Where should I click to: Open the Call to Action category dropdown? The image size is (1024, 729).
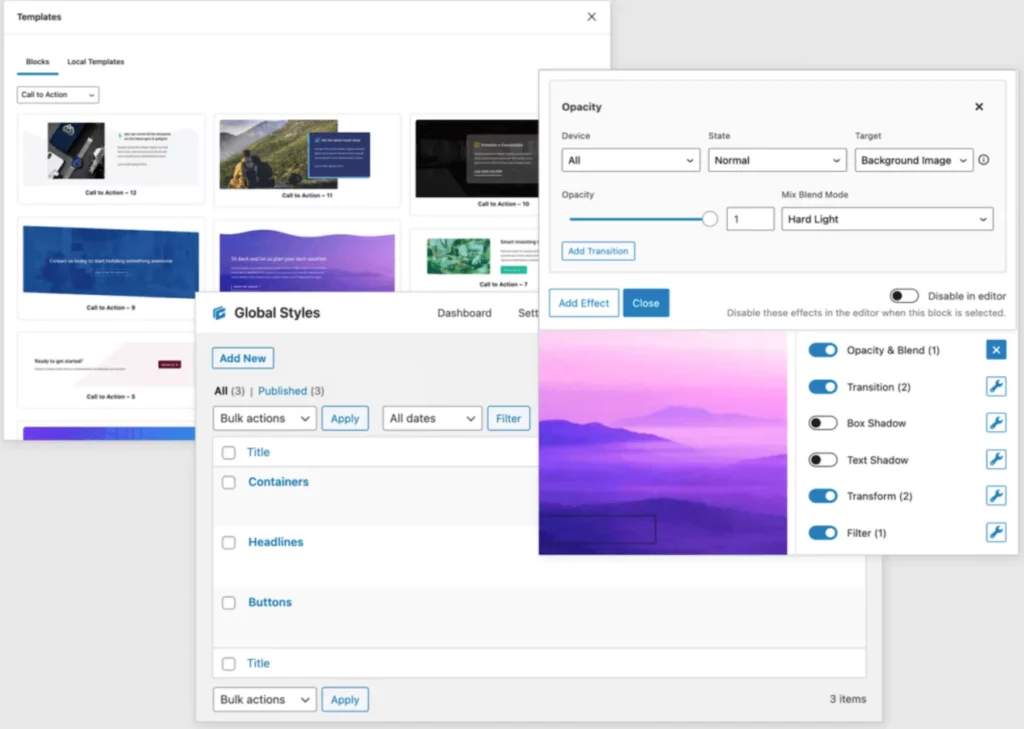coord(57,94)
